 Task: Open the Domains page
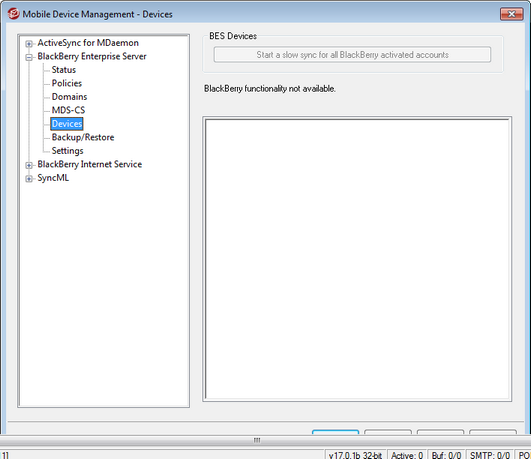coord(69,97)
